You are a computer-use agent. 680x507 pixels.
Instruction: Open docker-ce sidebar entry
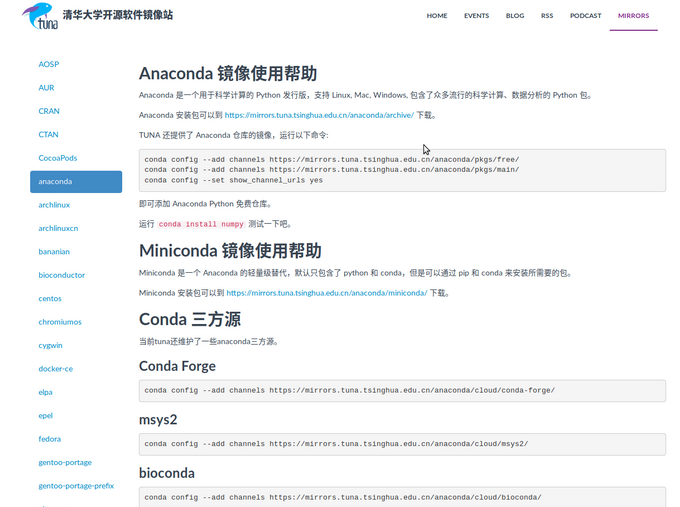pos(56,369)
